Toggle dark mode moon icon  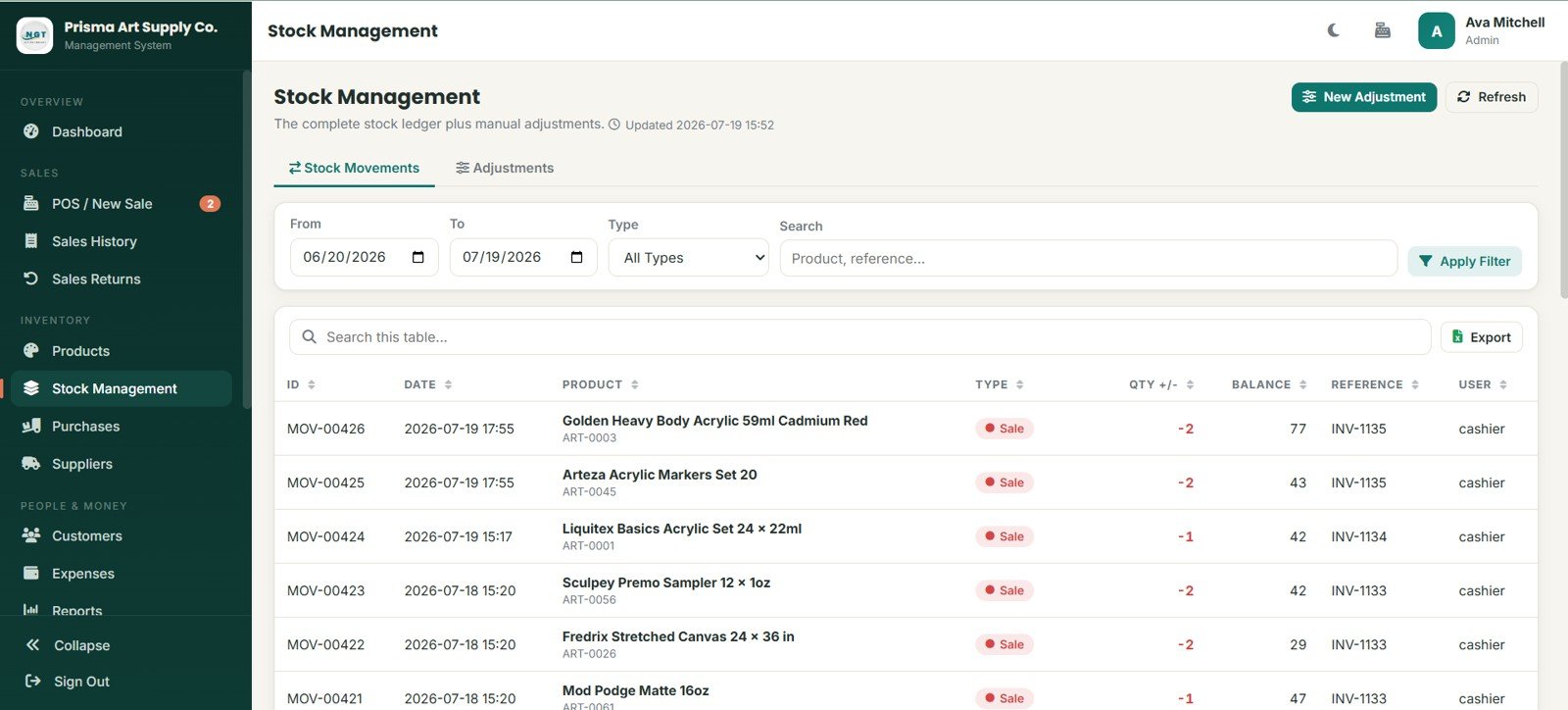(1334, 30)
